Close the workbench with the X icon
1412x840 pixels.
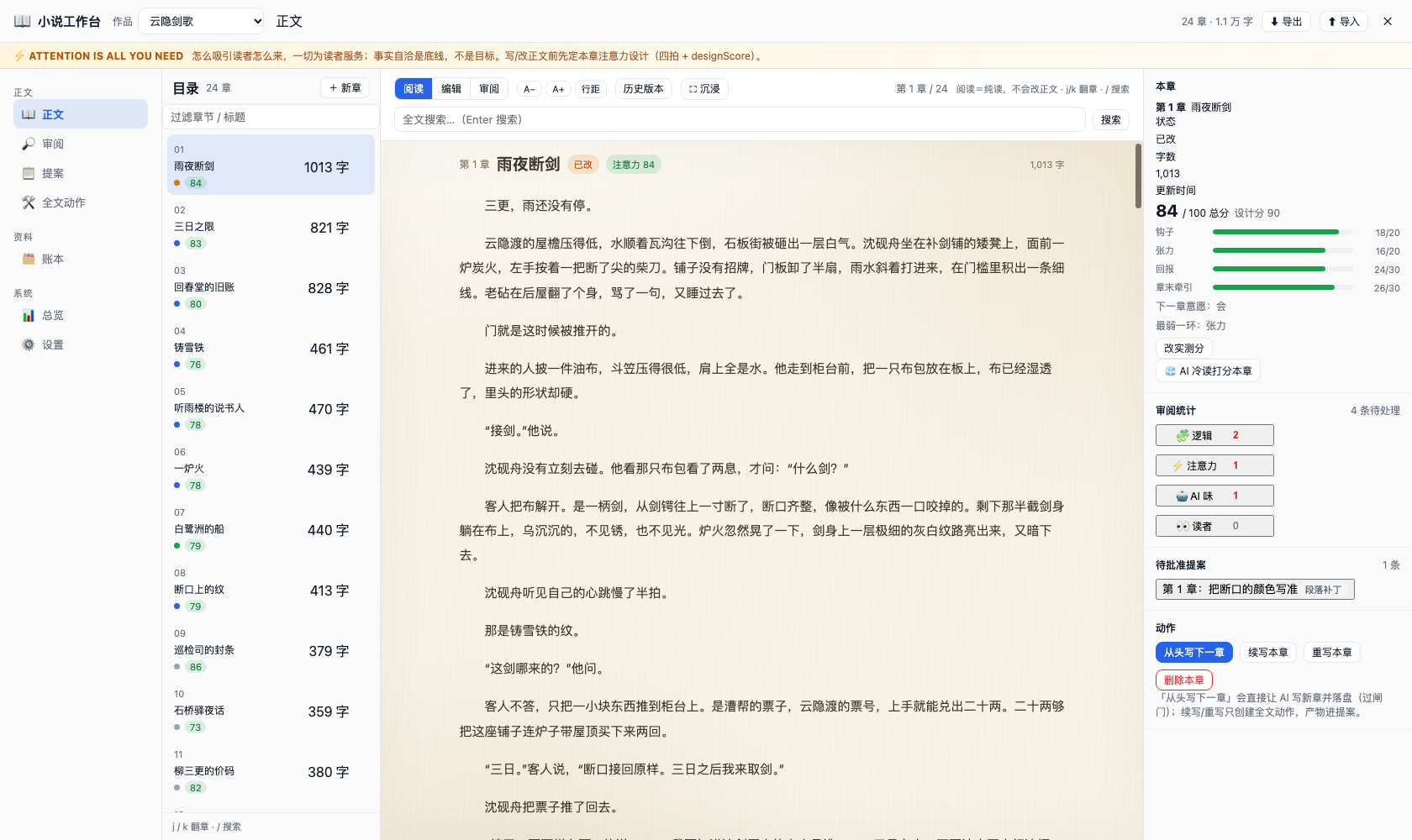pos(1388,21)
